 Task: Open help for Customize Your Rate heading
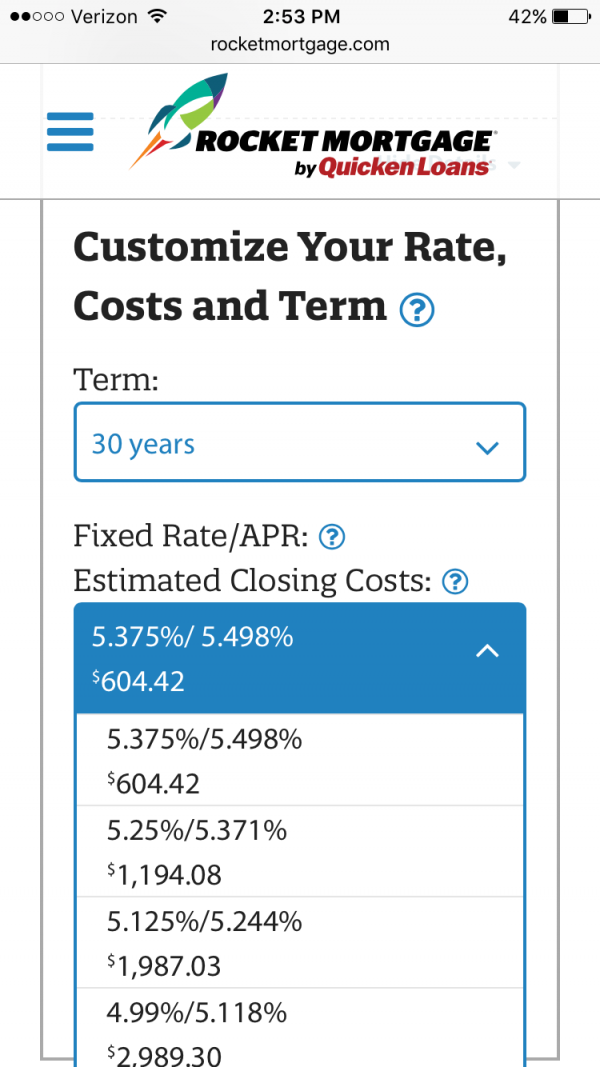[417, 310]
